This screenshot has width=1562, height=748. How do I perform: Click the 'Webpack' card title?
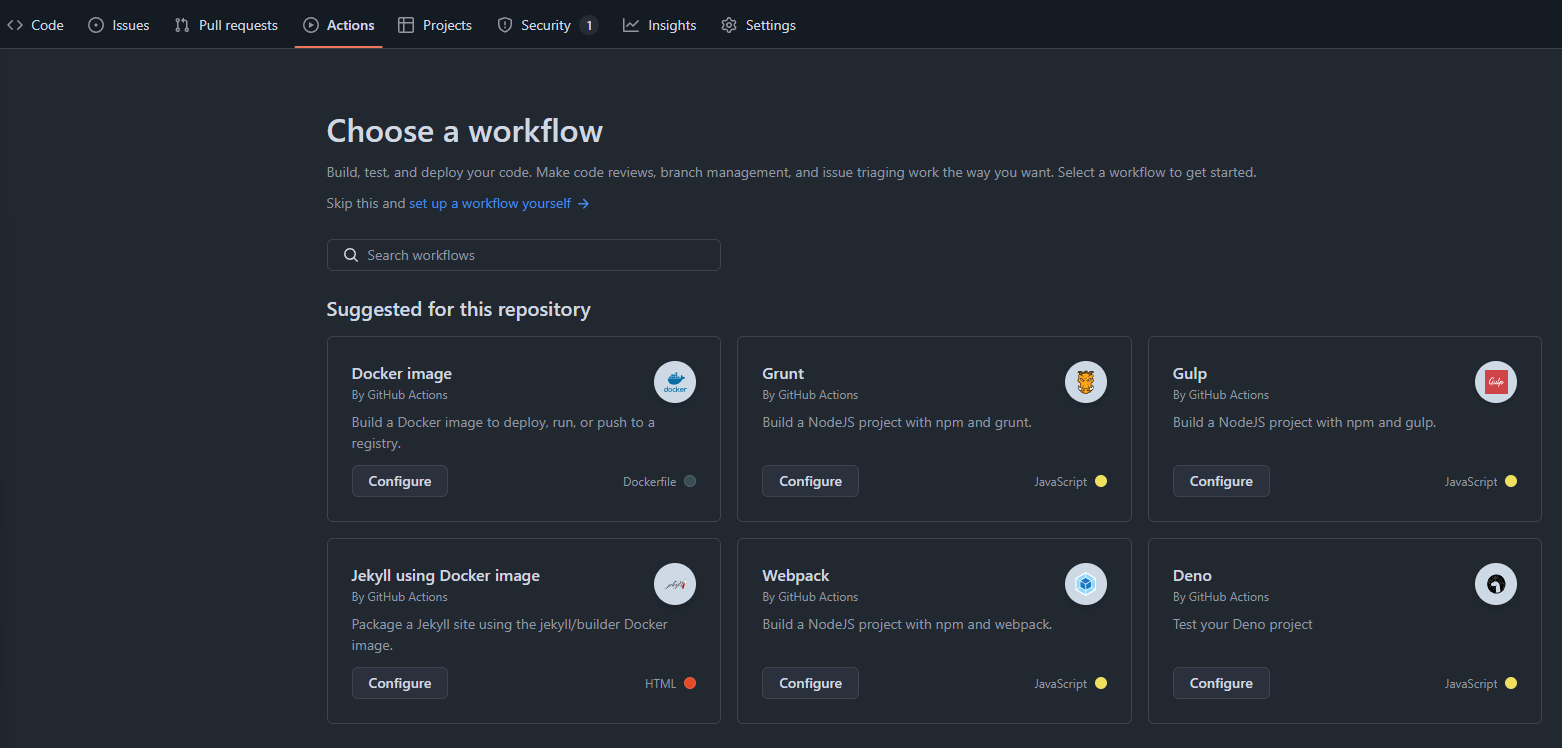[796, 576]
